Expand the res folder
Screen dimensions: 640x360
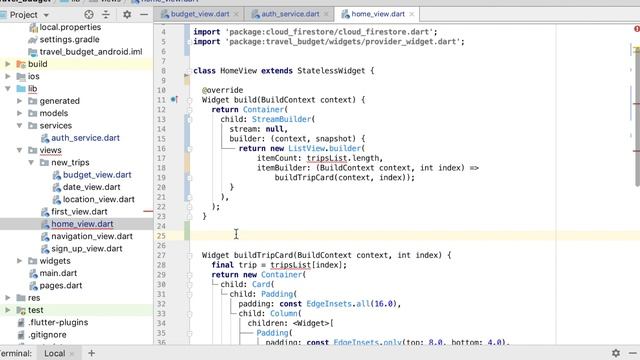(7, 298)
